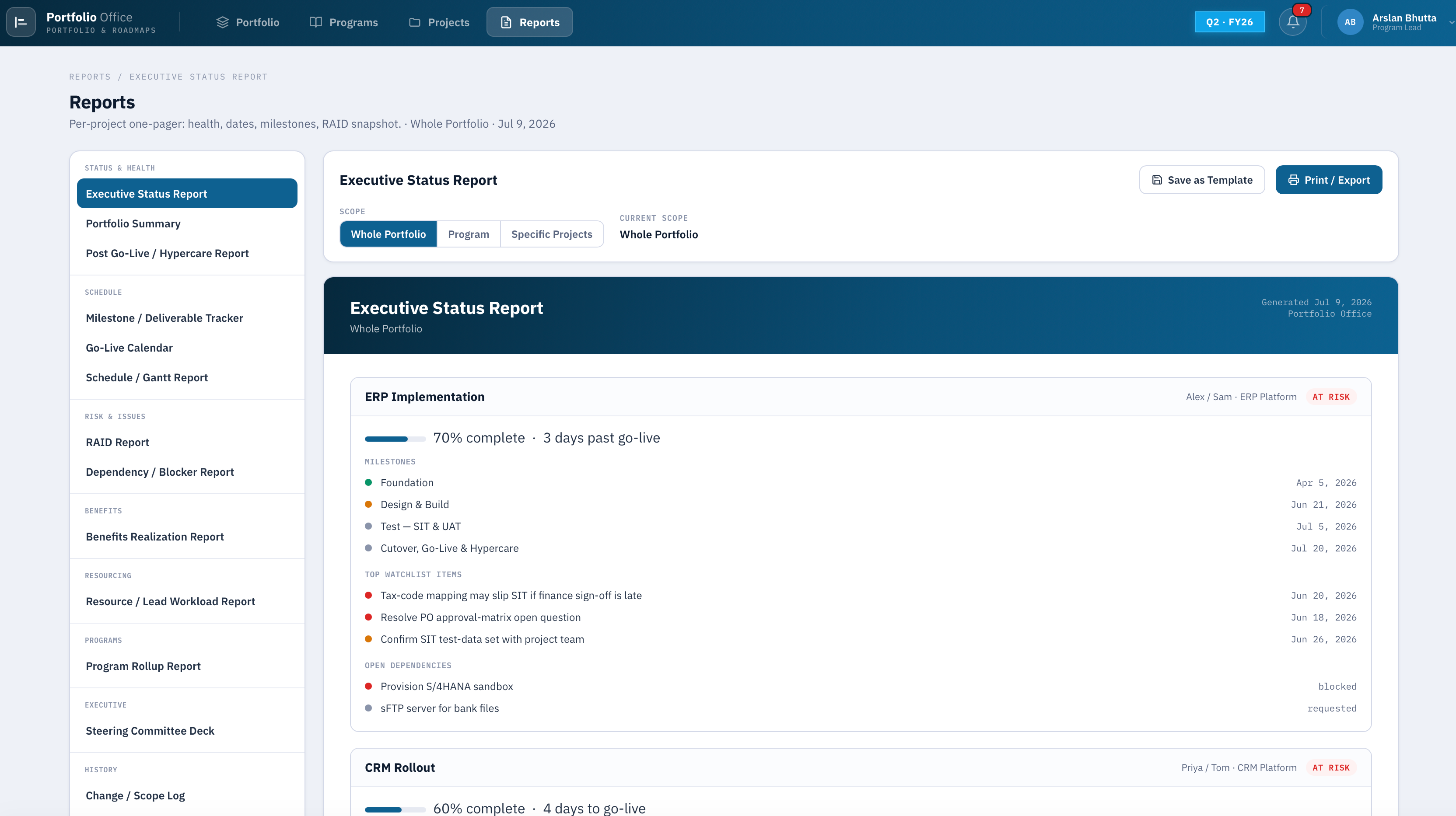Open Dependency / Blocker Report
The height and width of the screenshot is (816, 1456).
187,472
